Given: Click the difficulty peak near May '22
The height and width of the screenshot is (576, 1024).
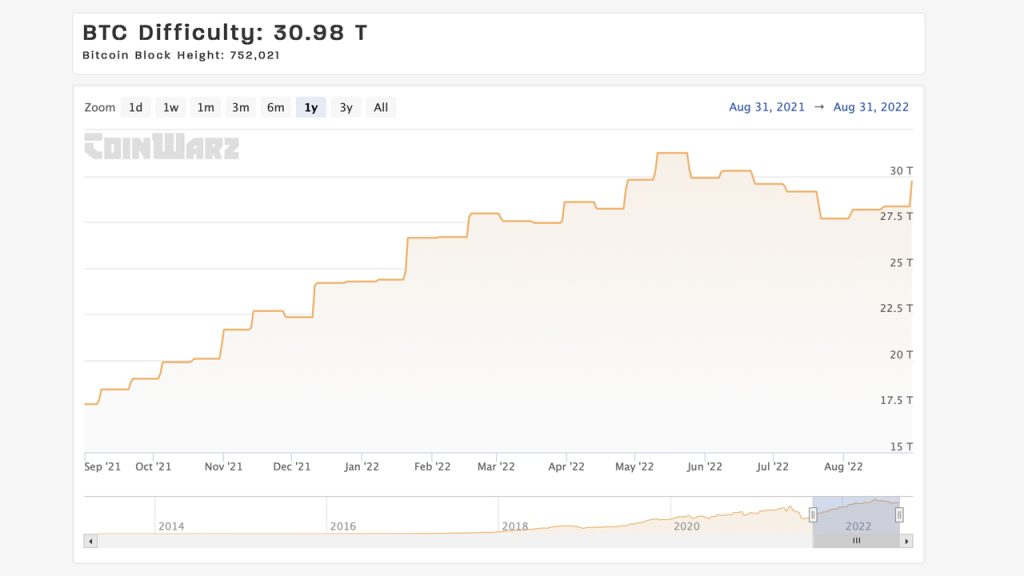Looking at the screenshot, I should pos(670,152).
